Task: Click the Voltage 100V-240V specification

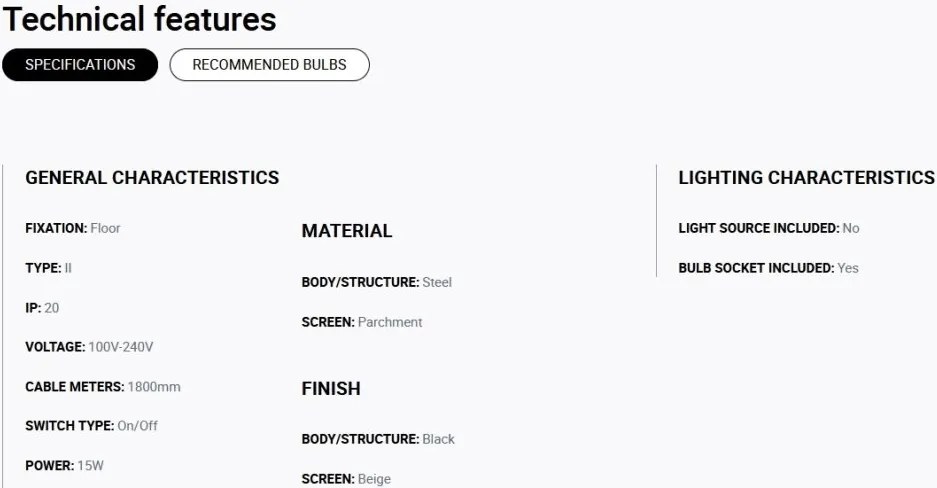Action: pyautogui.click(x=89, y=347)
